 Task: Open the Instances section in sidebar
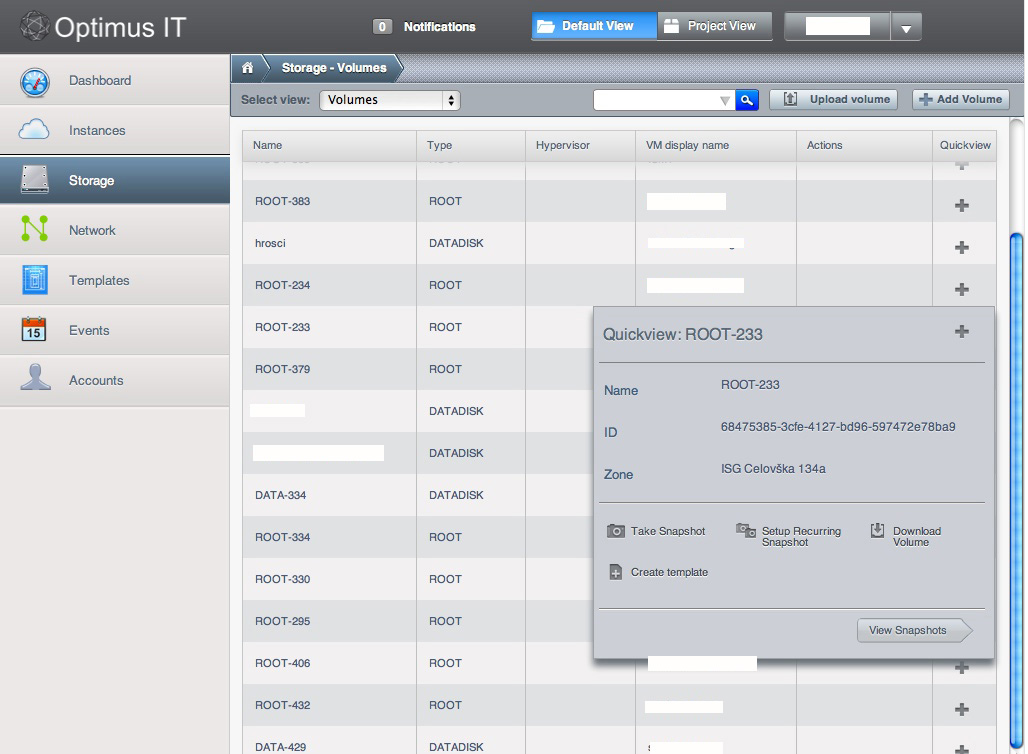click(97, 130)
